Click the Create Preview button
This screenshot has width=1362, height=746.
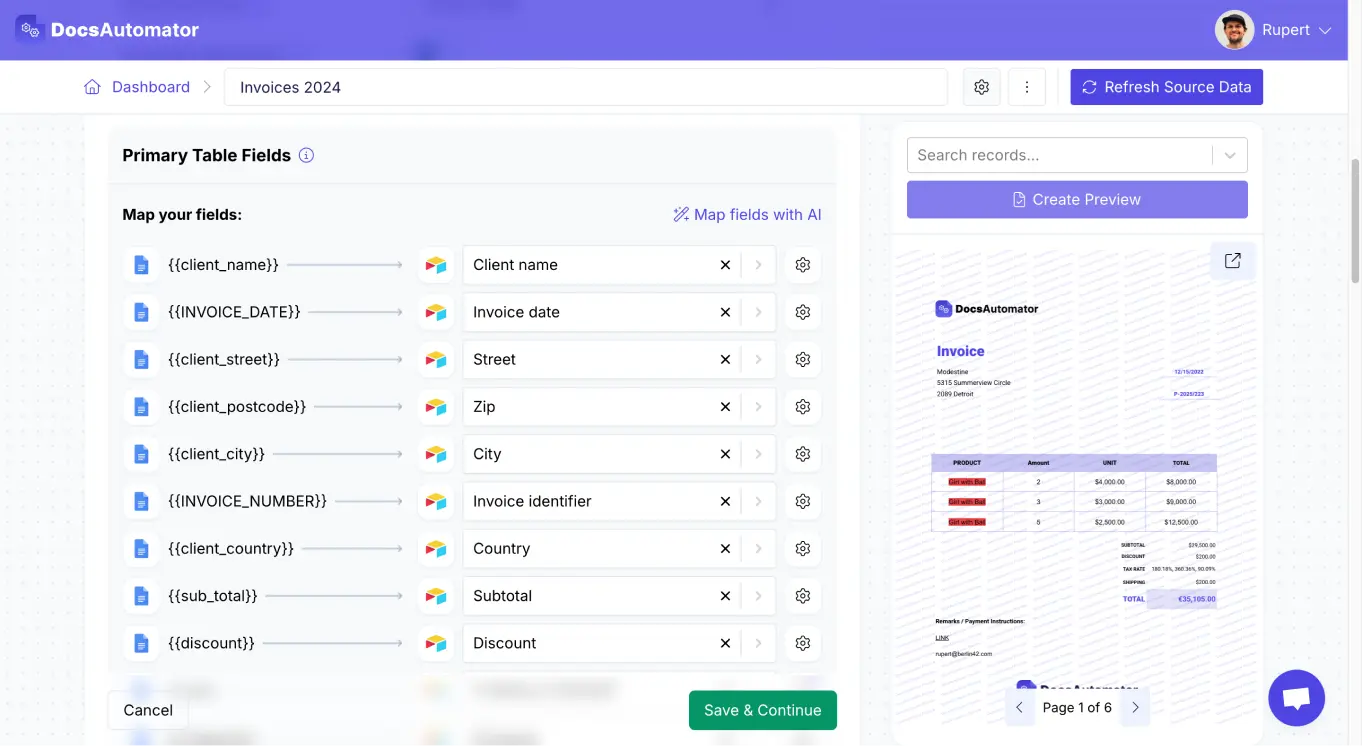(x=1077, y=199)
